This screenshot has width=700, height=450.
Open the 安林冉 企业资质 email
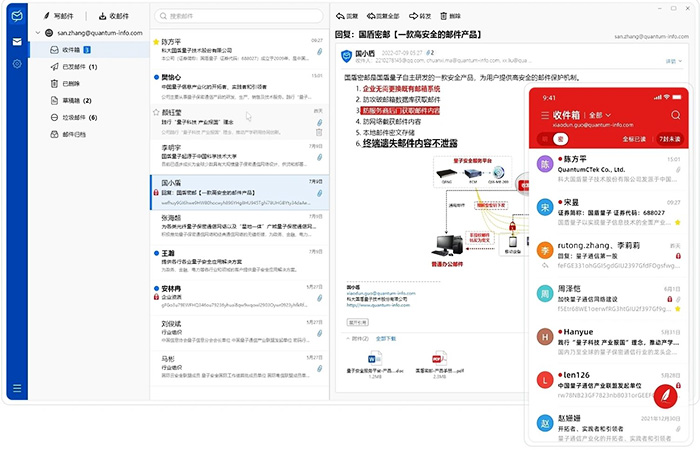pyautogui.click(x=240, y=297)
